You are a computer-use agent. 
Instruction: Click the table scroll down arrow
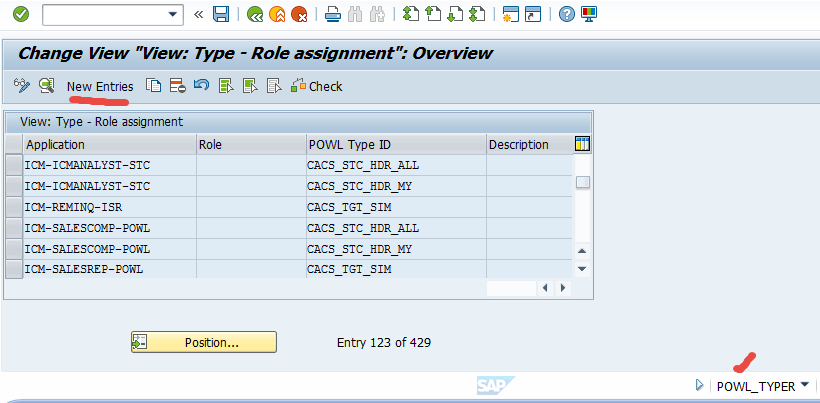583,269
